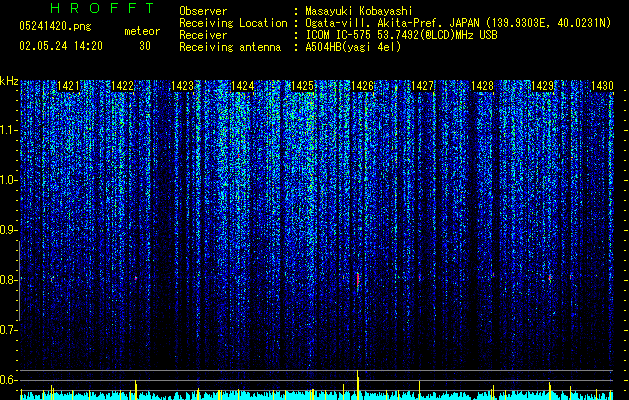Image resolution: width=629 pixels, height=400 pixels.
Task: Click the 1421 time marker
Action: [x=68, y=86]
